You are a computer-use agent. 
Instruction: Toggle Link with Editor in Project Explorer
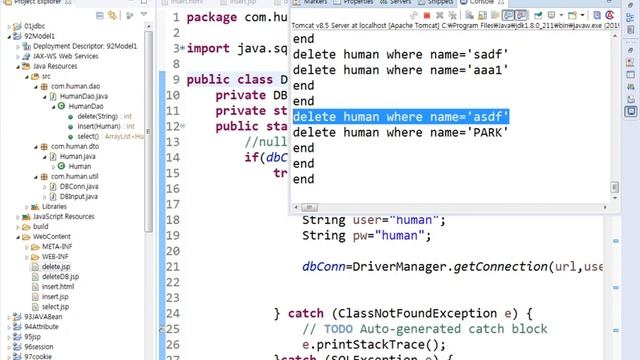112,16
